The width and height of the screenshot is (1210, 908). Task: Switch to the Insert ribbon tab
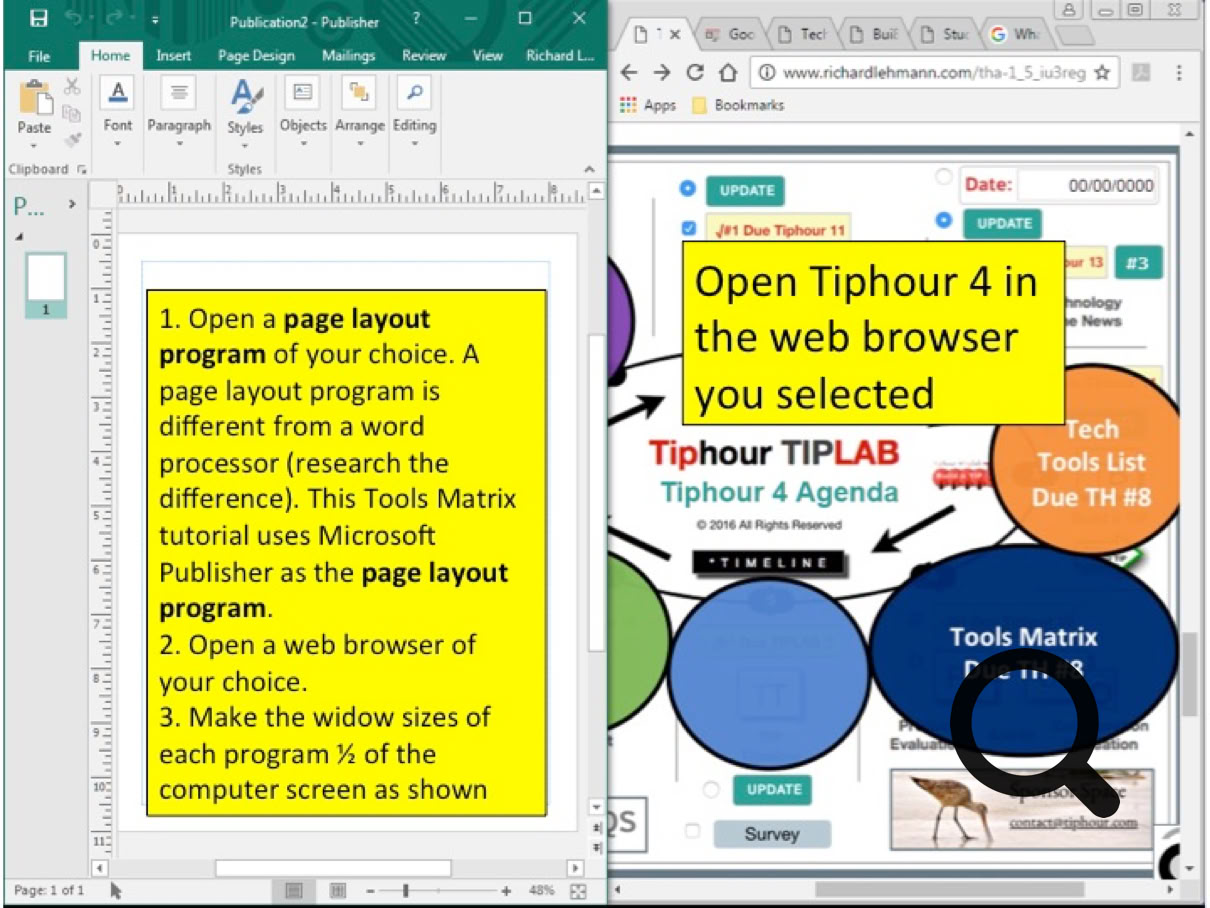coord(174,56)
